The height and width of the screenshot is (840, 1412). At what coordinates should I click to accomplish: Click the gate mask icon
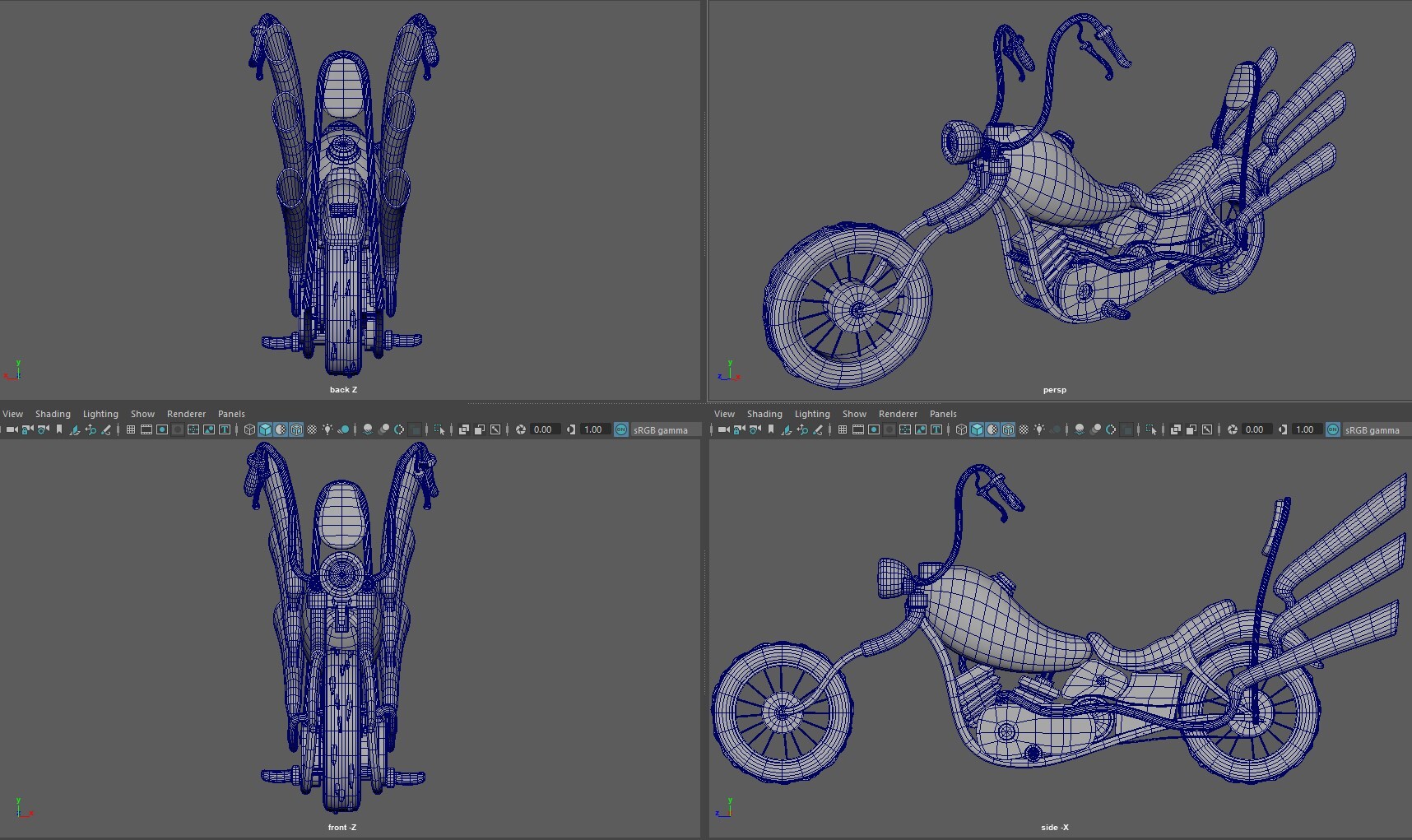tap(177, 429)
